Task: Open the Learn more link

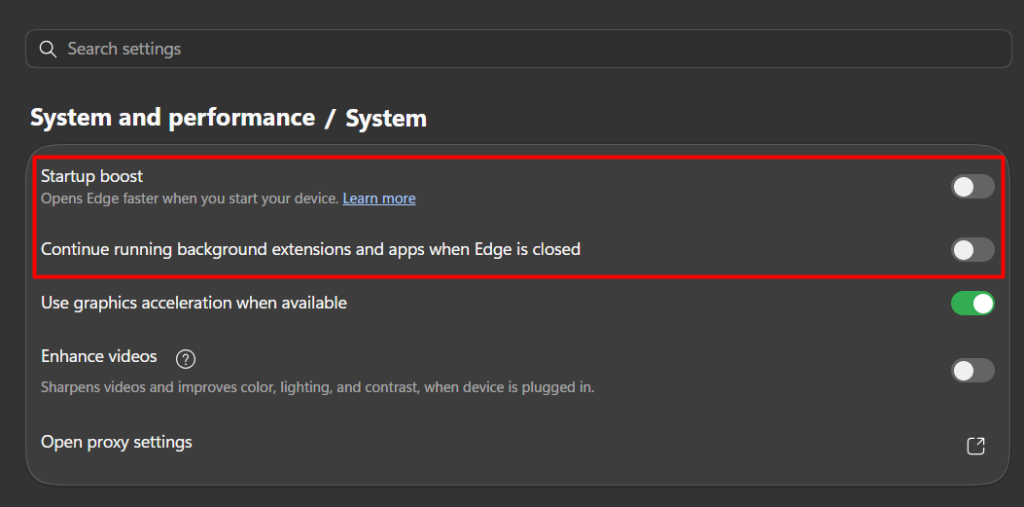Action: click(x=379, y=198)
